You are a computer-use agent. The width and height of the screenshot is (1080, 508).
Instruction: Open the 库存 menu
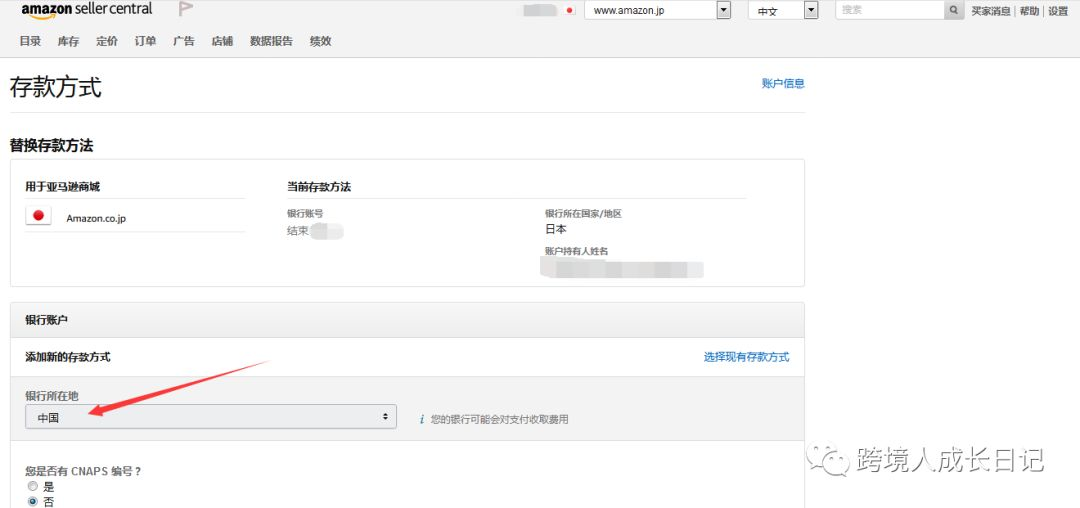pos(68,41)
